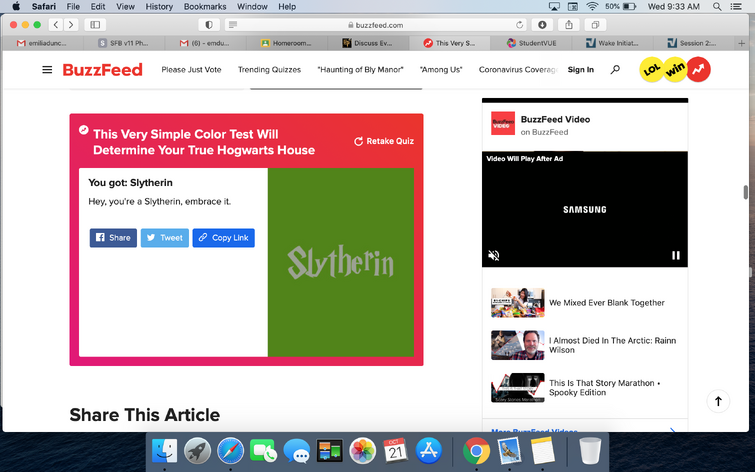Show all tabs overview
The image size is (755, 472).
[x=595, y=25]
